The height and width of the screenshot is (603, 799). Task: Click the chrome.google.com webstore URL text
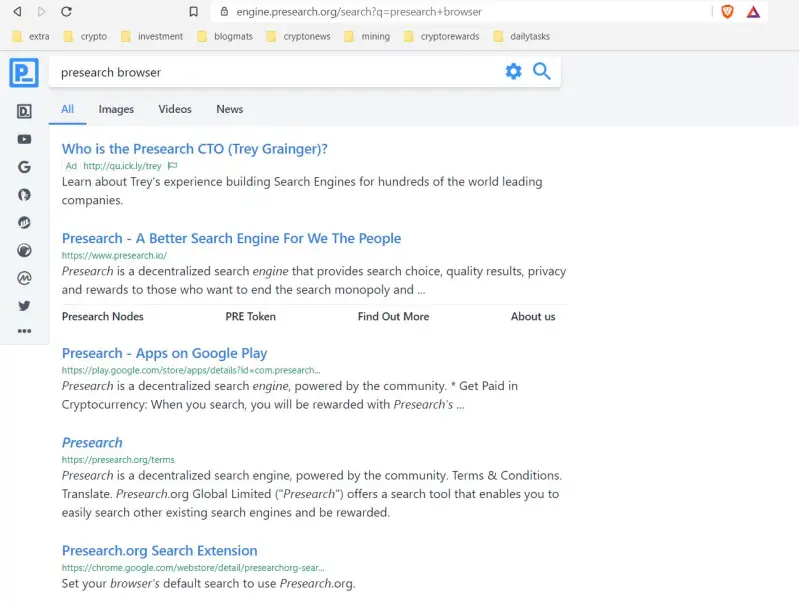click(193, 568)
